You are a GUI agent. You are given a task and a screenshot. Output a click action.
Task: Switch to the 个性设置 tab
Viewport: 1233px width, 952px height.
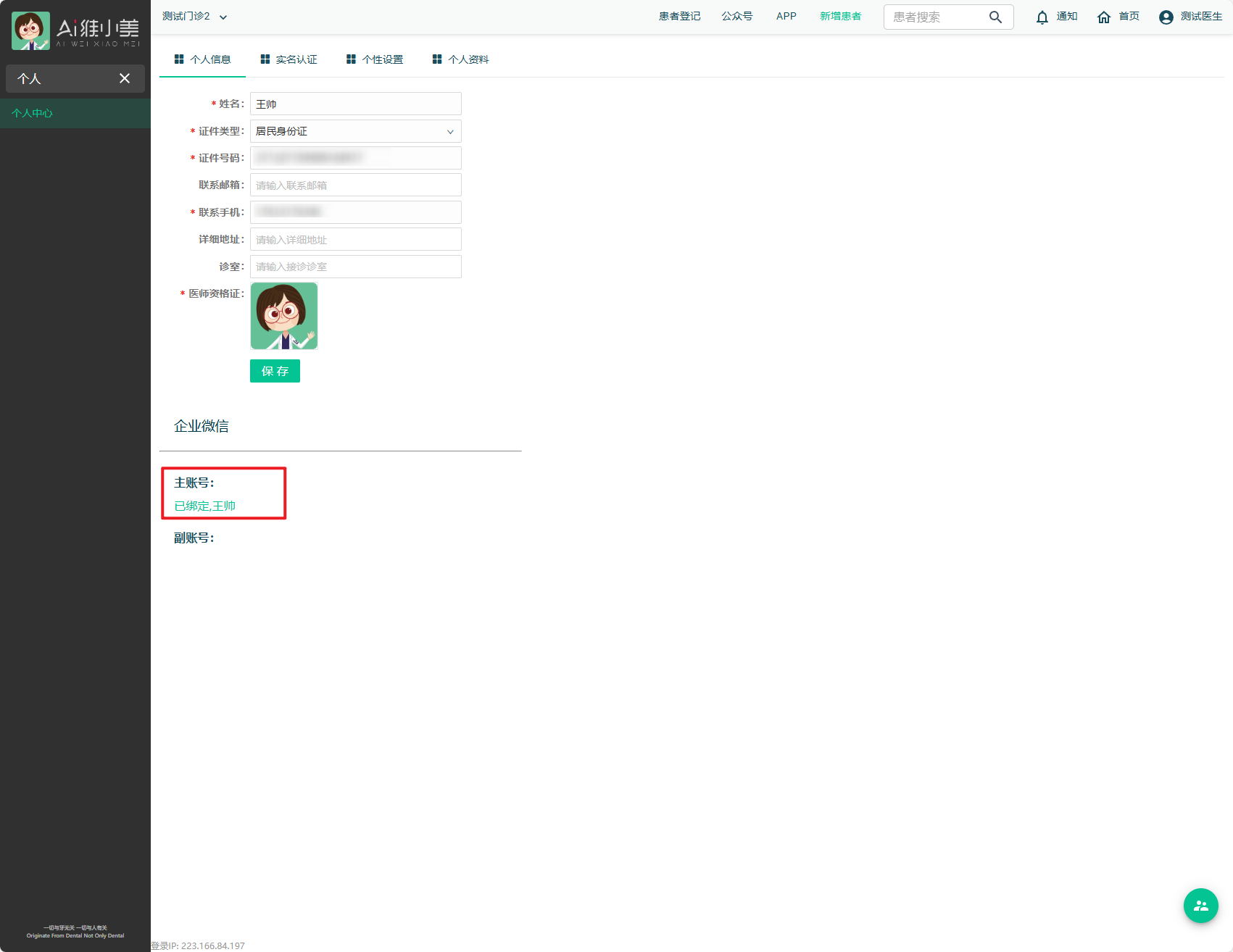tap(375, 59)
